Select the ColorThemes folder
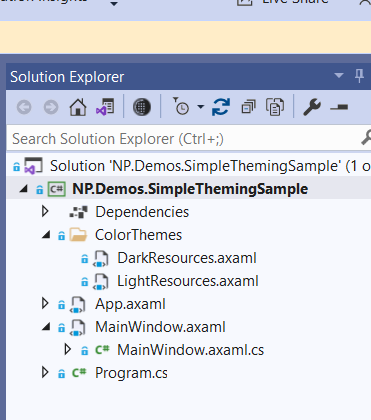This screenshot has height=420, width=371. point(138,235)
